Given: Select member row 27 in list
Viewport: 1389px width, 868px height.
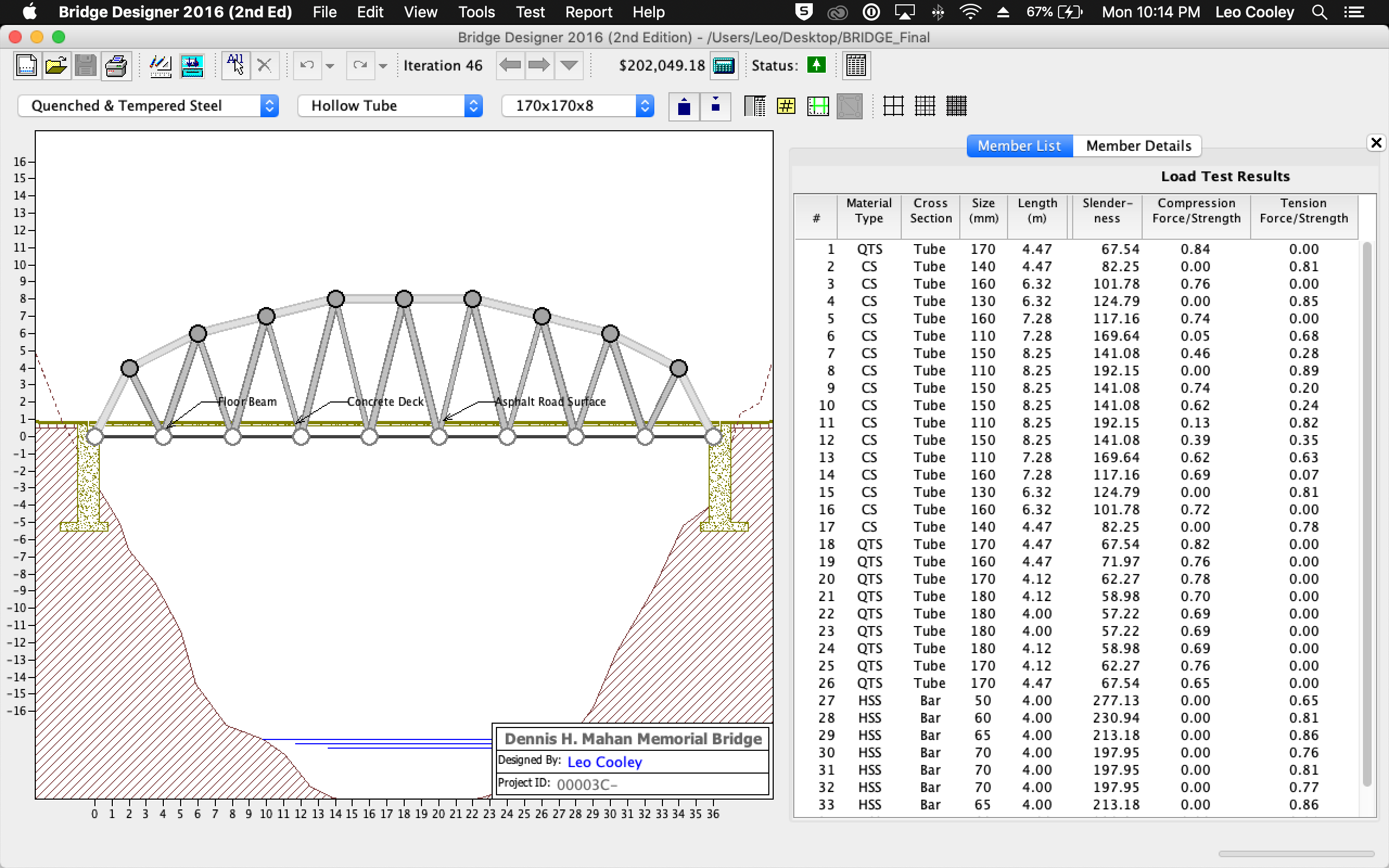Looking at the screenshot, I should [1076, 700].
